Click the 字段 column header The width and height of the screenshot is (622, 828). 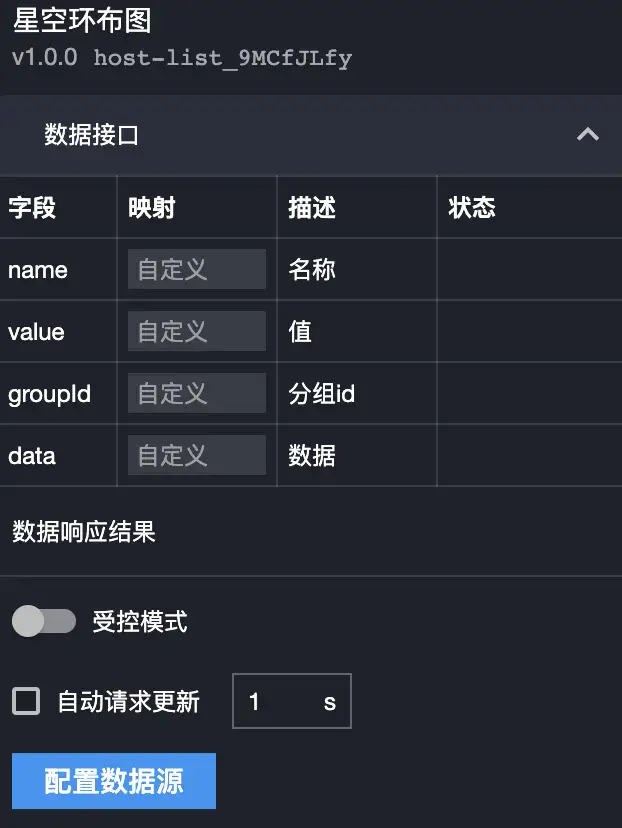32,208
